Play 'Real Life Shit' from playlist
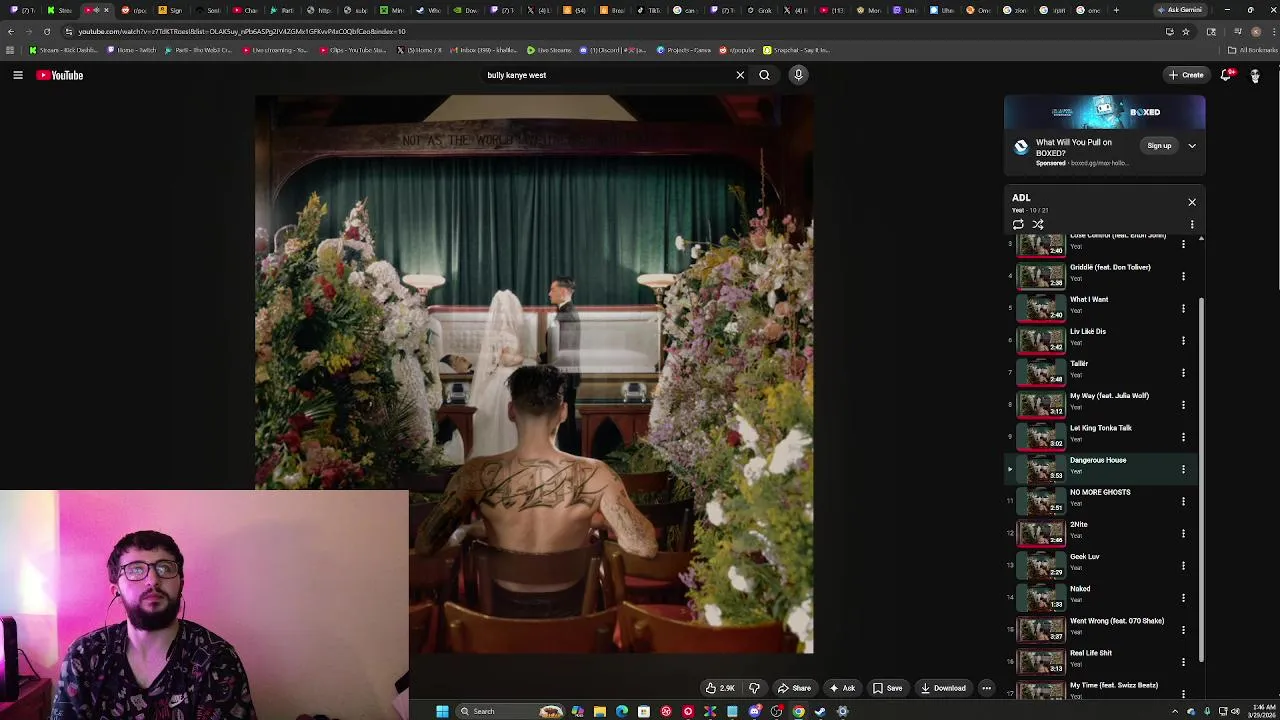Image resolution: width=1280 pixels, height=720 pixels. (1091, 652)
